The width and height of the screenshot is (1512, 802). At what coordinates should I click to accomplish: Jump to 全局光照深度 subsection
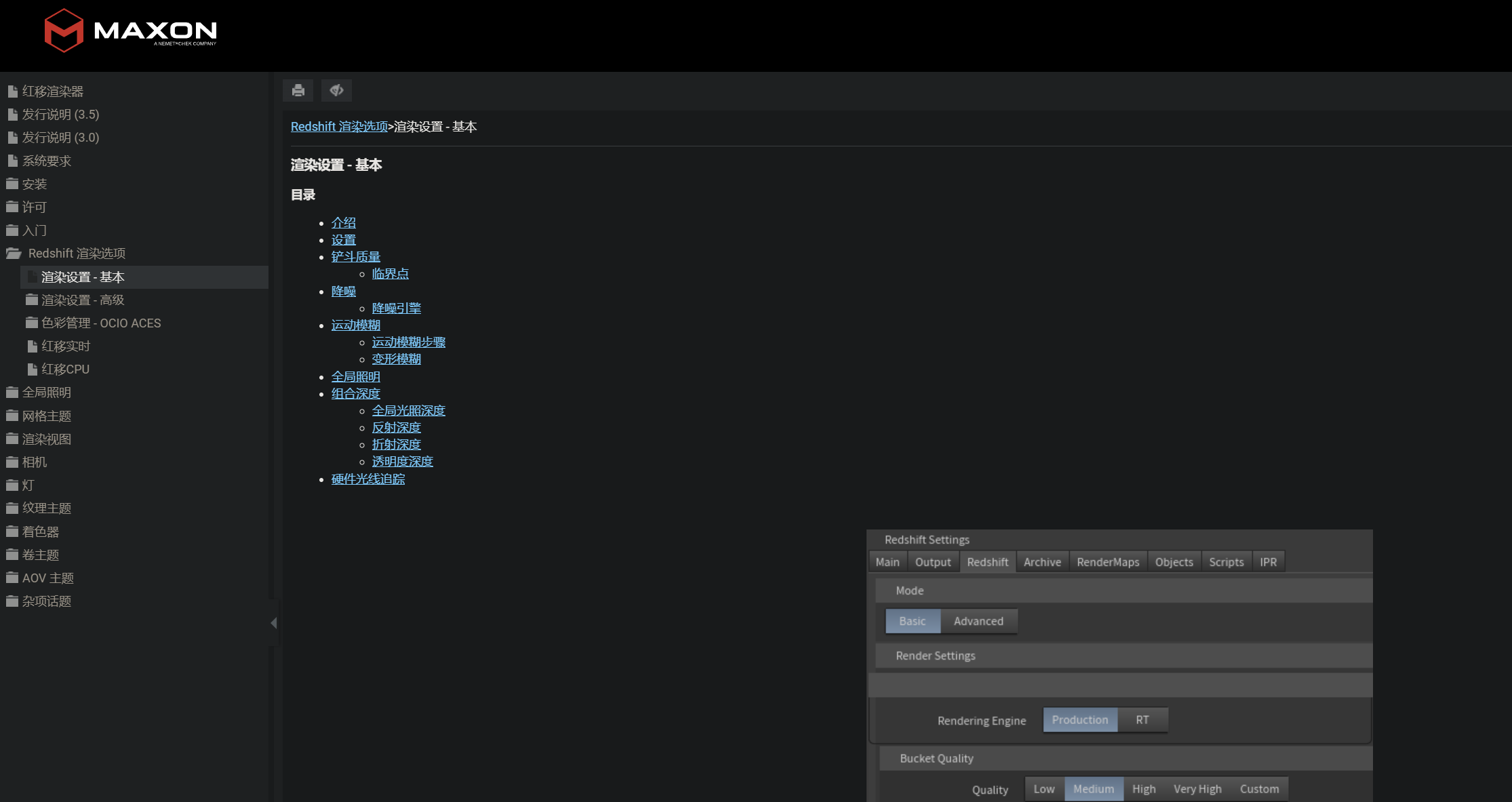[x=409, y=410]
